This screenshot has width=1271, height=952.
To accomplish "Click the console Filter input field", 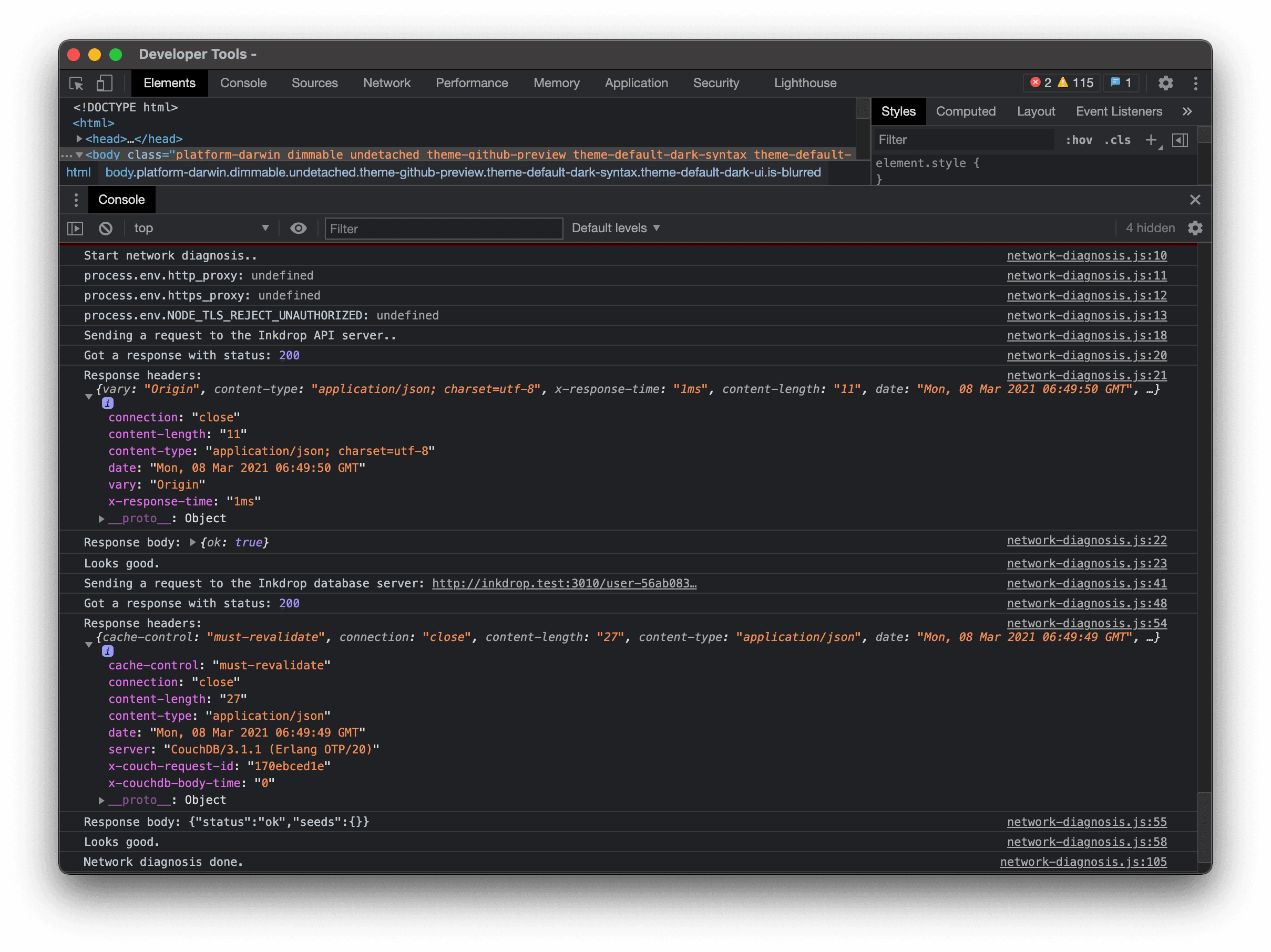I will point(443,229).
